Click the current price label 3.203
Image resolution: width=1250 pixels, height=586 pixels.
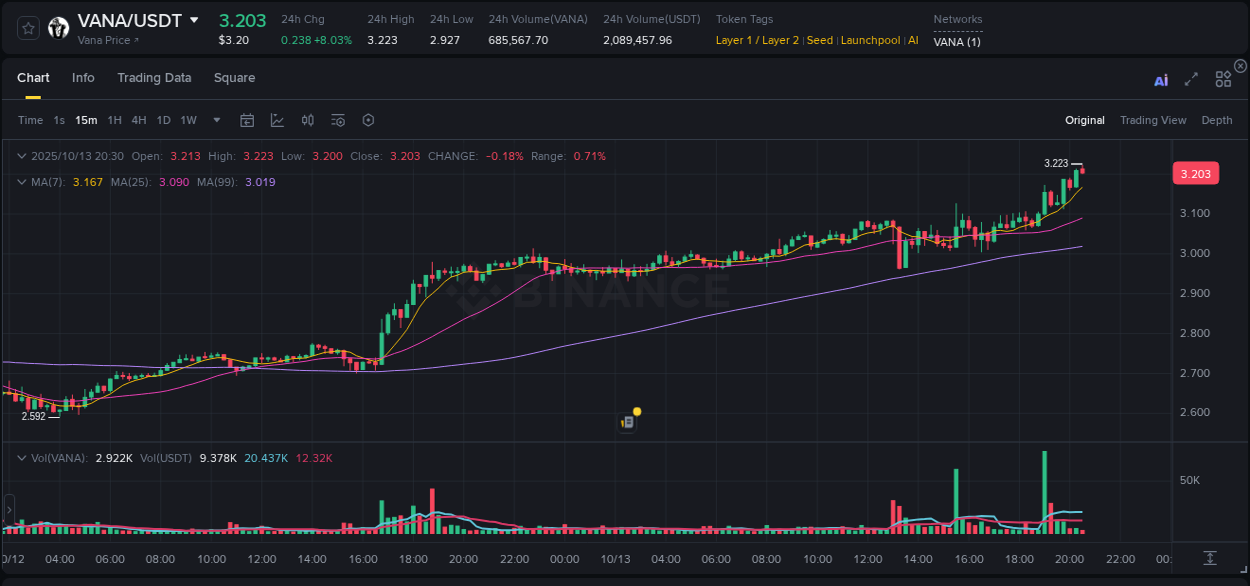tap(1196, 173)
